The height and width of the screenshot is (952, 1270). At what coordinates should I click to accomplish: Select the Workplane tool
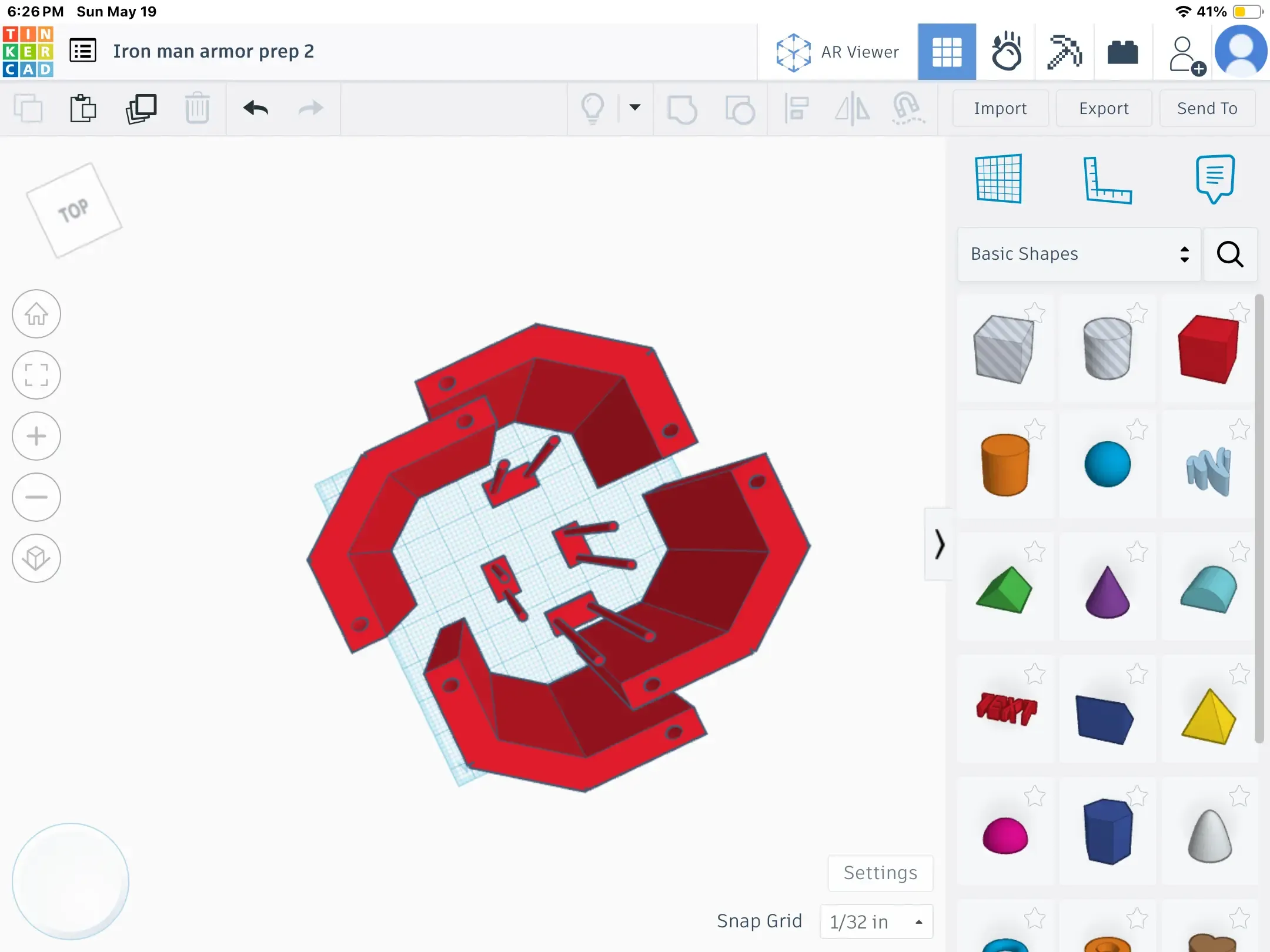[x=998, y=179]
